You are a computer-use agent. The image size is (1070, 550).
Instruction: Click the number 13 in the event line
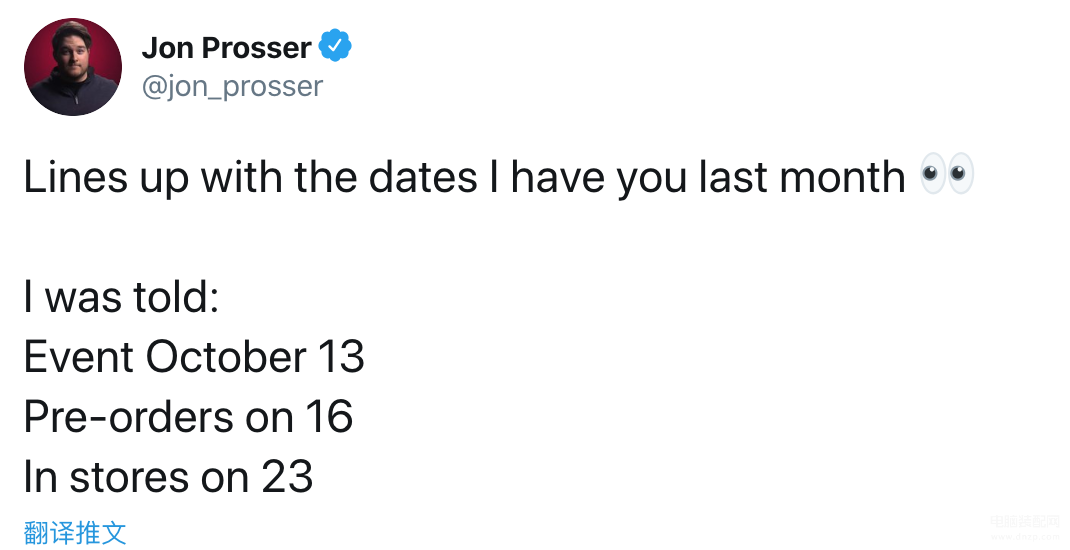tap(341, 357)
